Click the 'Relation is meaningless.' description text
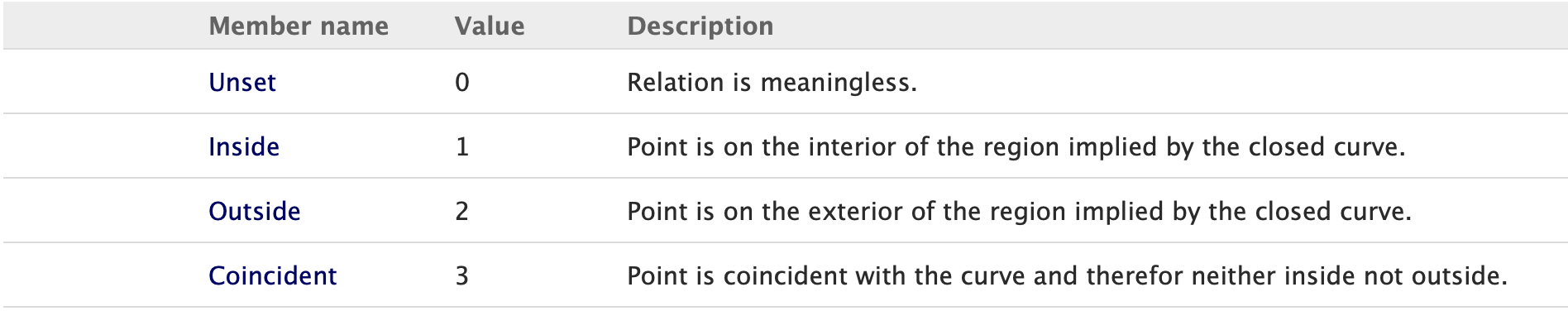 pos(772,82)
